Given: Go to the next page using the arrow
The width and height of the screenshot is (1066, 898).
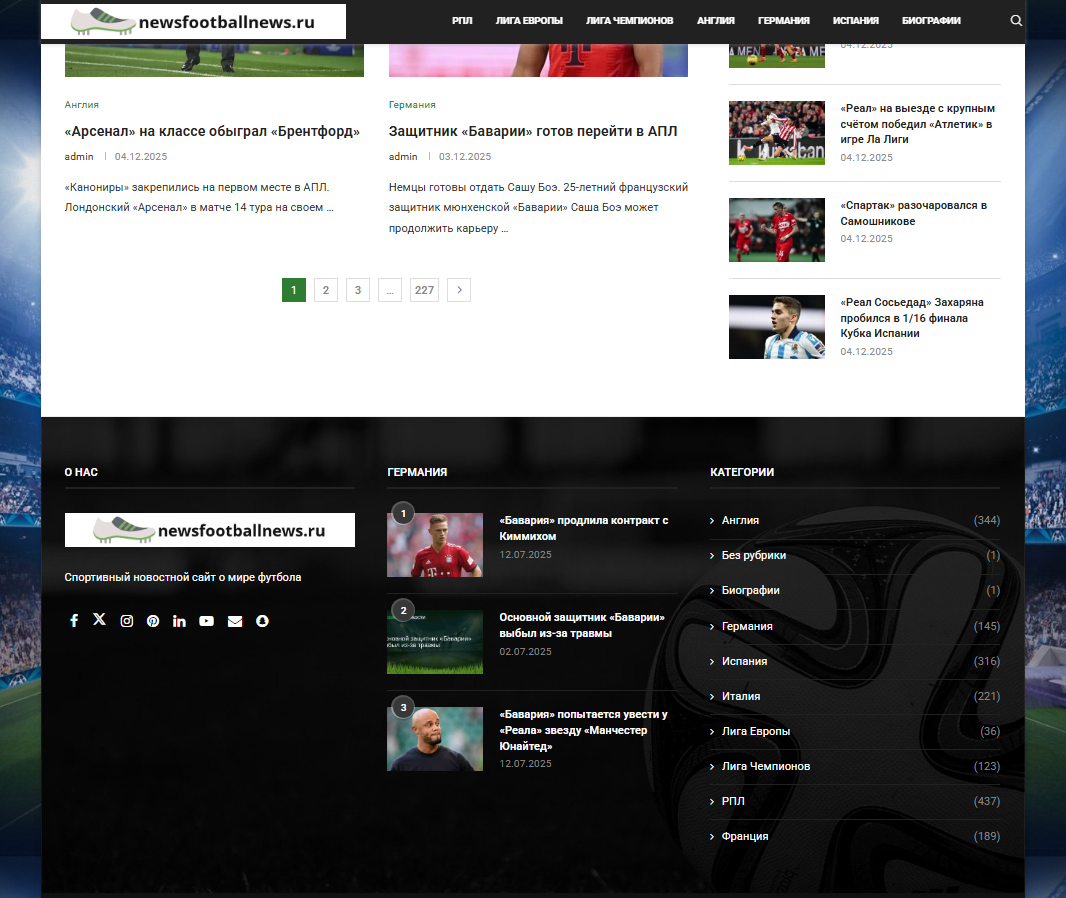Looking at the screenshot, I should tap(459, 290).
